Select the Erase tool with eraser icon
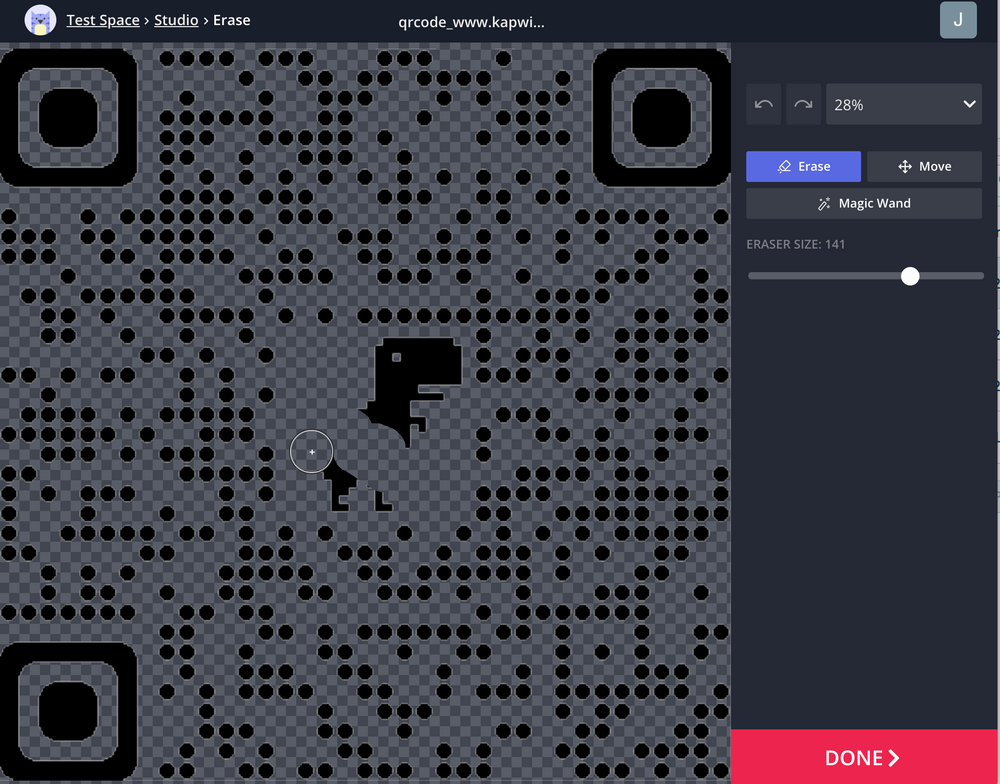 (803, 166)
